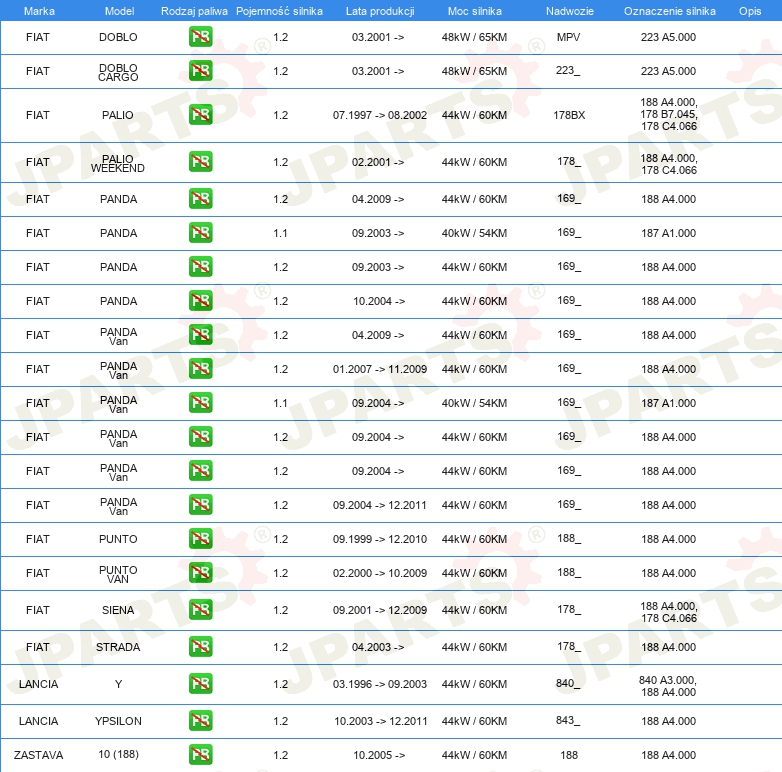The height and width of the screenshot is (772, 782).
Task: Click production dates 07.1997 -> 08.2002
Action: click(380, 115)
